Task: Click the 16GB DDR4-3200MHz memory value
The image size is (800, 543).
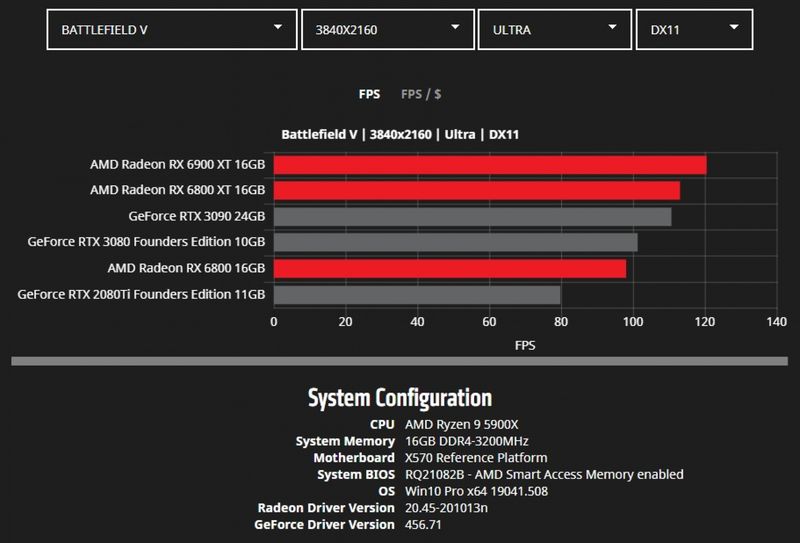Action: 467,441
